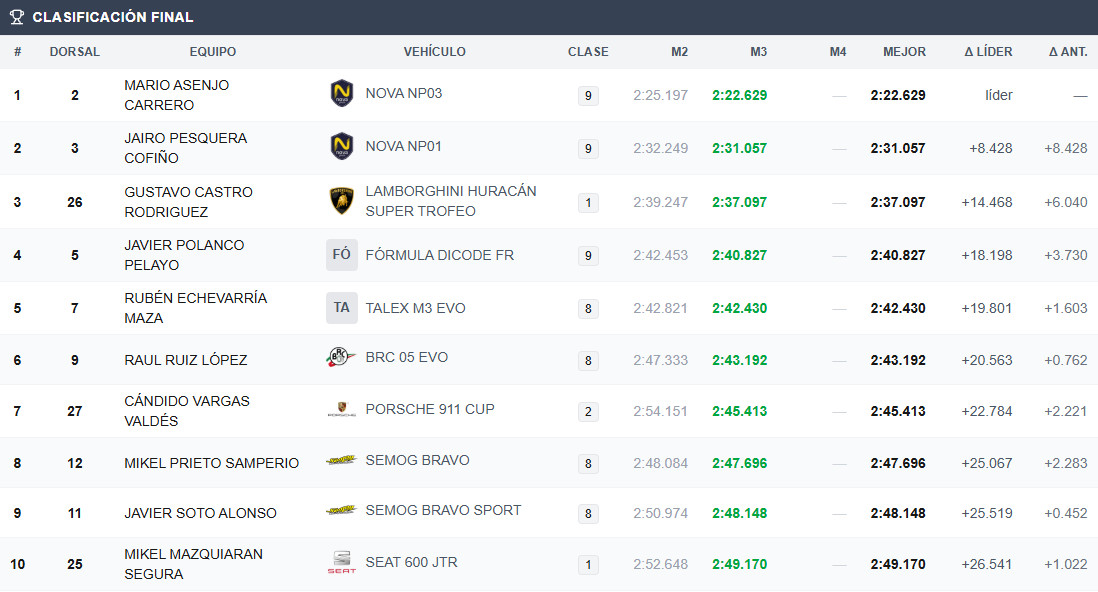
Task: Click class badge 8 in Raul Ruiz row
Action: (588, 361)
